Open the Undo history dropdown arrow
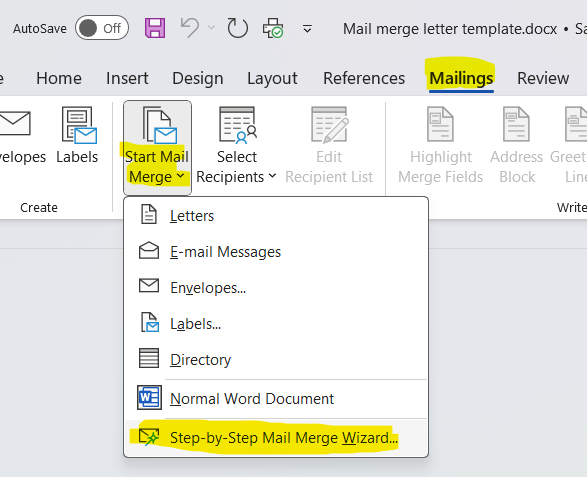The image size is (587, 477). [212, 28]
